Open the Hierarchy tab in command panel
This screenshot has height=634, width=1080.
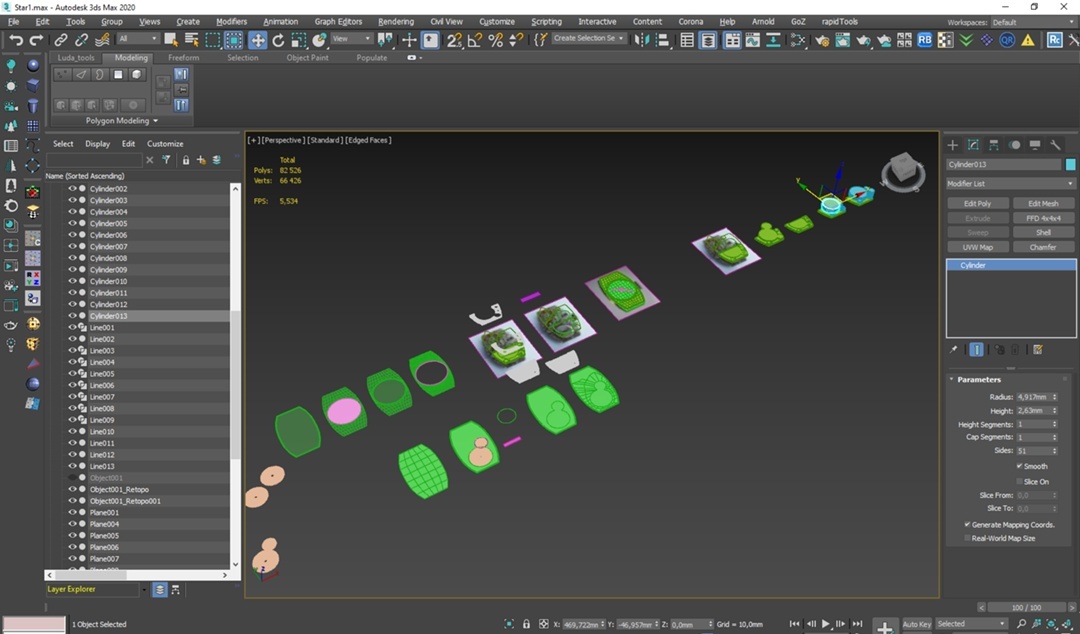(993, 145)
